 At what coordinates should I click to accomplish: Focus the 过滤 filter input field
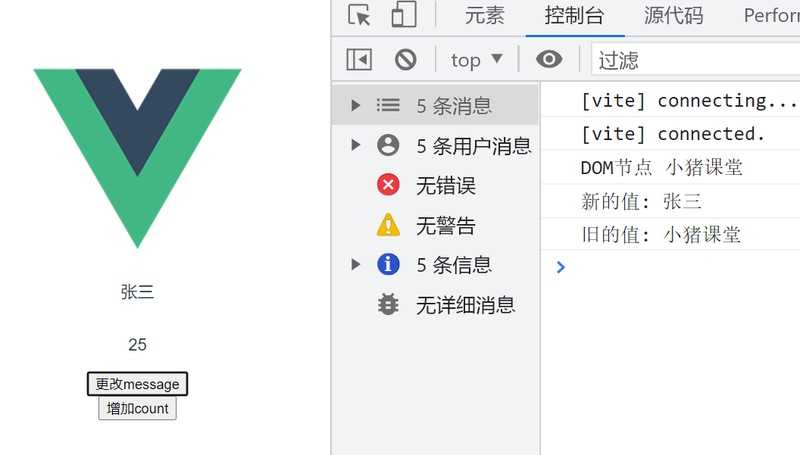[x=695, y=60]
